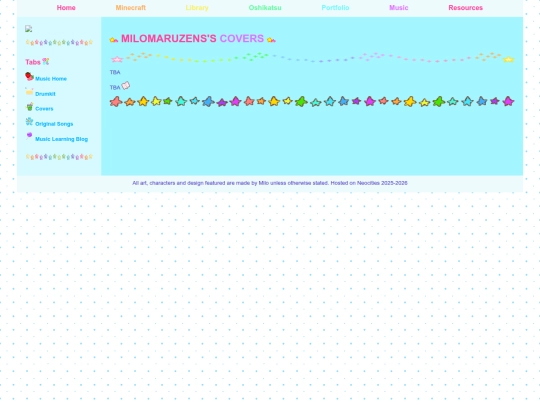Click the pinwheel icon next to Tabs
This screenshot has height=405, width=540.
point(46,62)
